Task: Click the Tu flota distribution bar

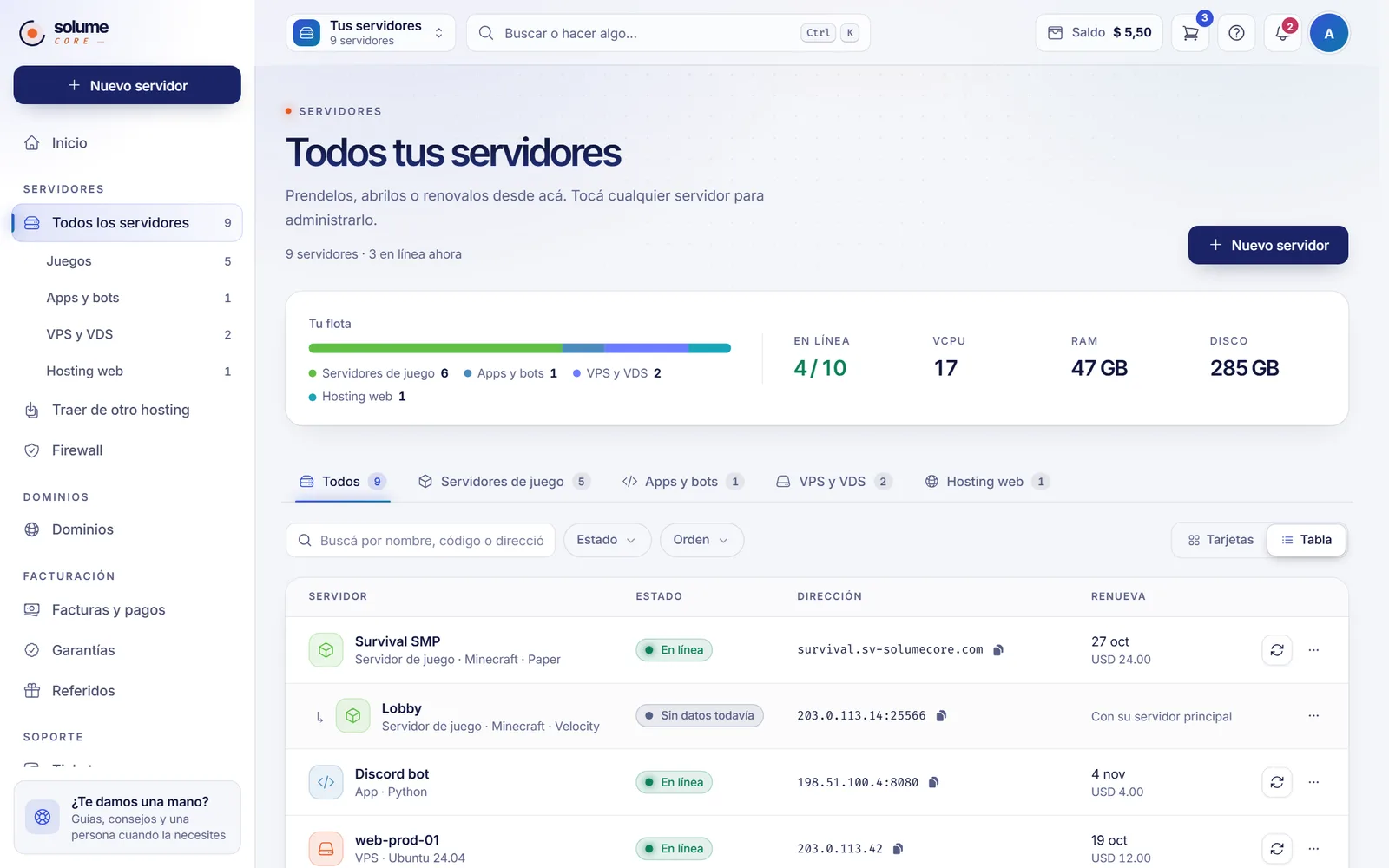Action: 520,348
